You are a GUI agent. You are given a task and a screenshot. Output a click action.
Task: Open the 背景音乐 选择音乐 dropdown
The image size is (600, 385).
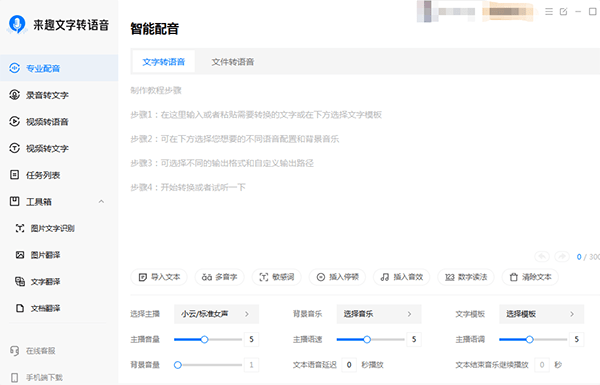coord(379,314)
